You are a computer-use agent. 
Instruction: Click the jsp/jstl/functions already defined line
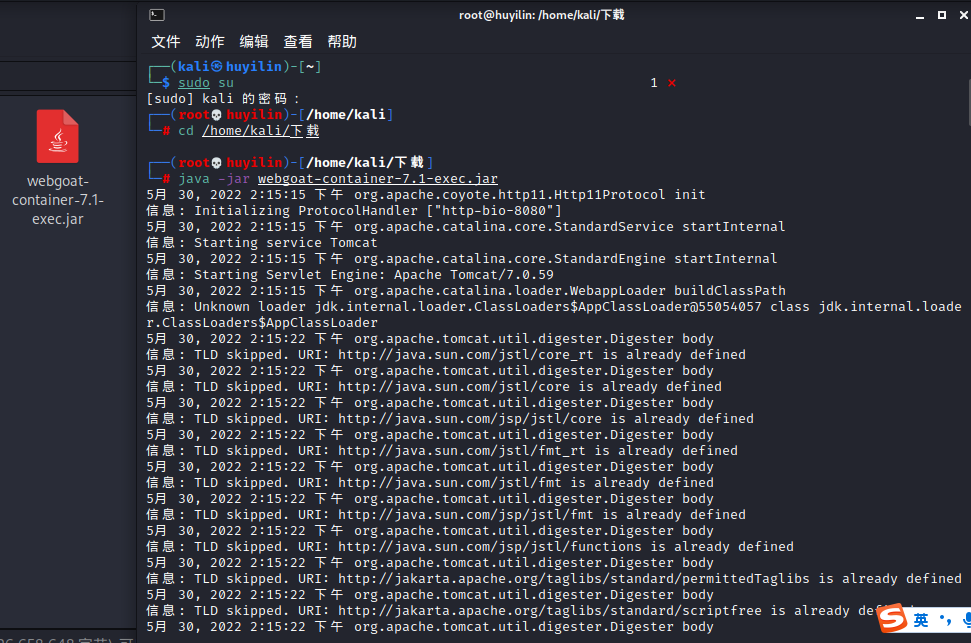pos(470,546)
